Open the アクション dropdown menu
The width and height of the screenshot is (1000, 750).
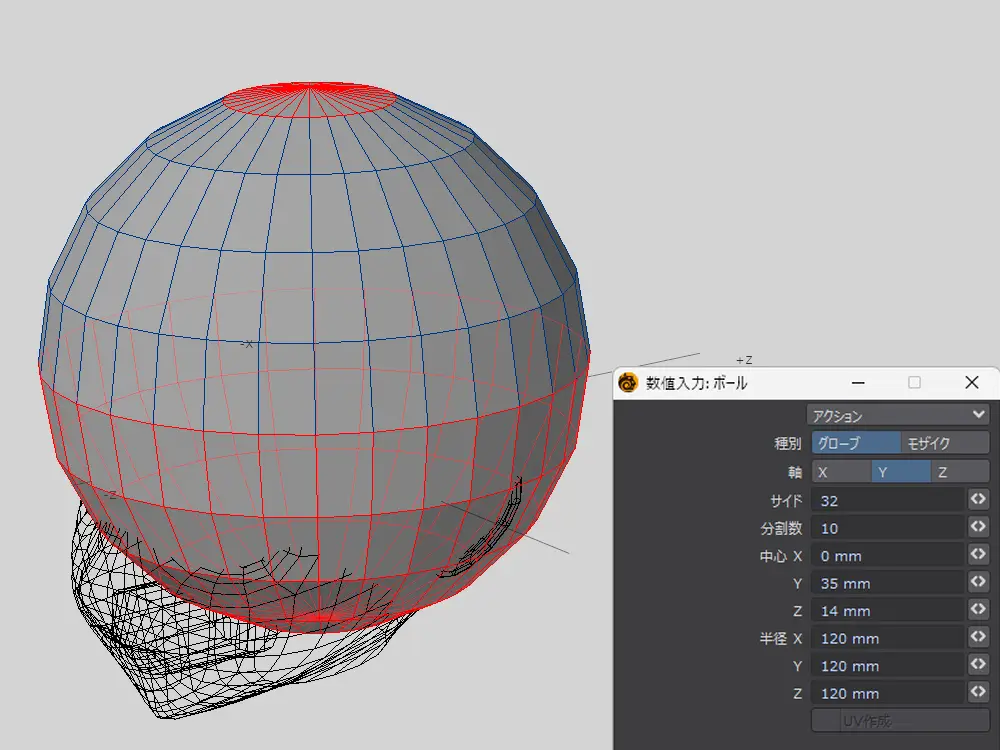(898, 415)
